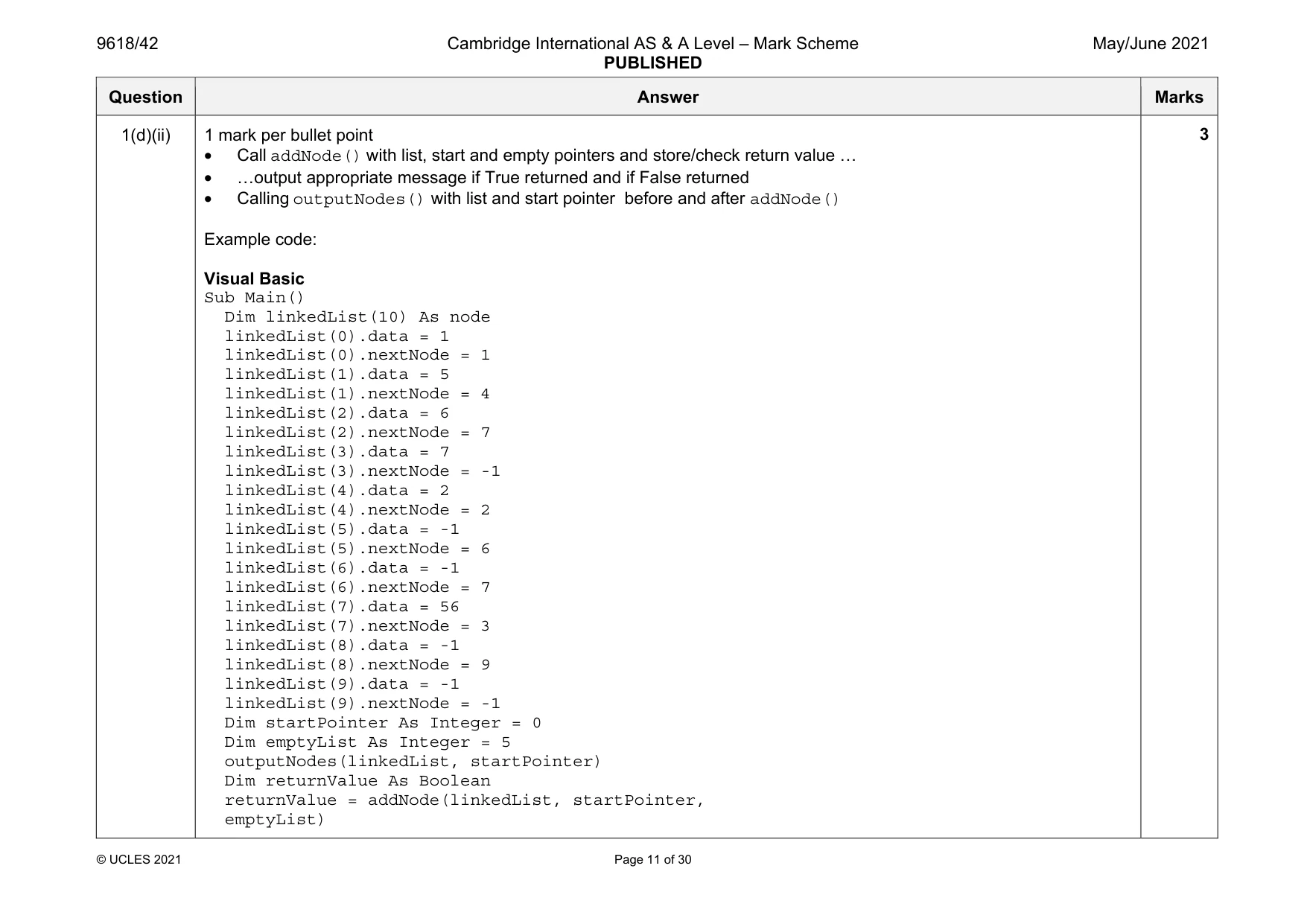Click the 'Page 11 of 30' footer
This screenshot has height=924, width=1307.
coord(652,860)
